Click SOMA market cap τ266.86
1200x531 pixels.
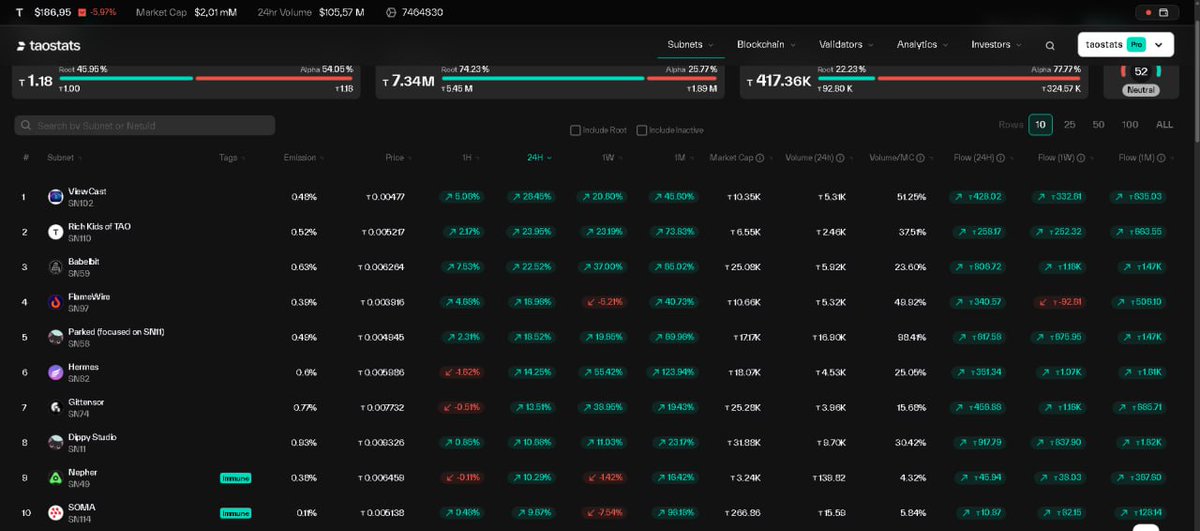click(x=743, y=513)
